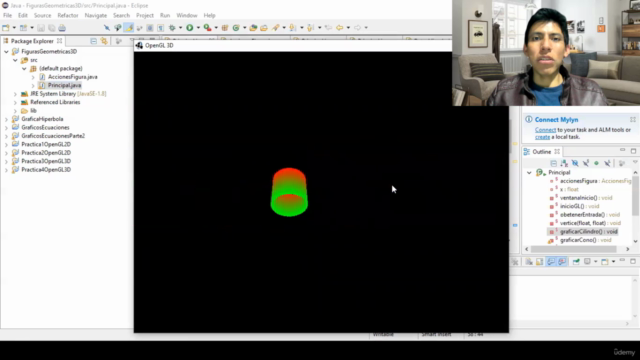This screenshot has height=360, width=640.
Task: Maximize the Outline view panel
Action: coord(633,151)
